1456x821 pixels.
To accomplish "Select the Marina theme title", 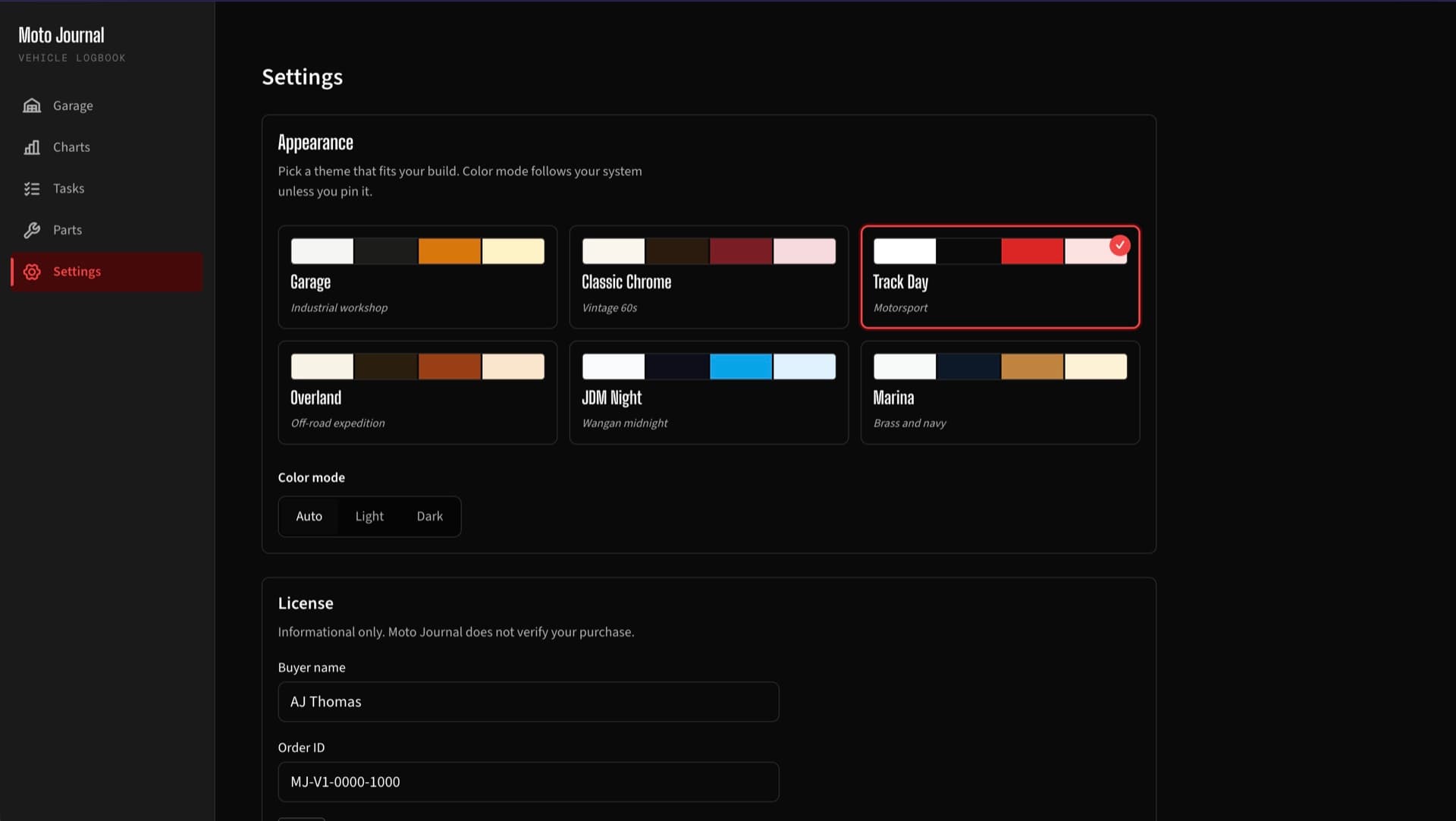I will 893,398.
